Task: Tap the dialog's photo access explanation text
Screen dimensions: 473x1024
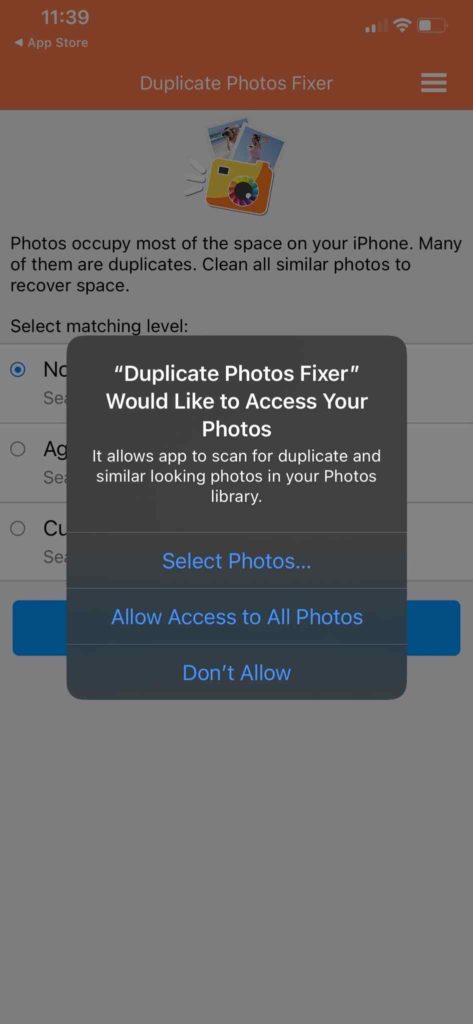Action: (x=236, y=476)
